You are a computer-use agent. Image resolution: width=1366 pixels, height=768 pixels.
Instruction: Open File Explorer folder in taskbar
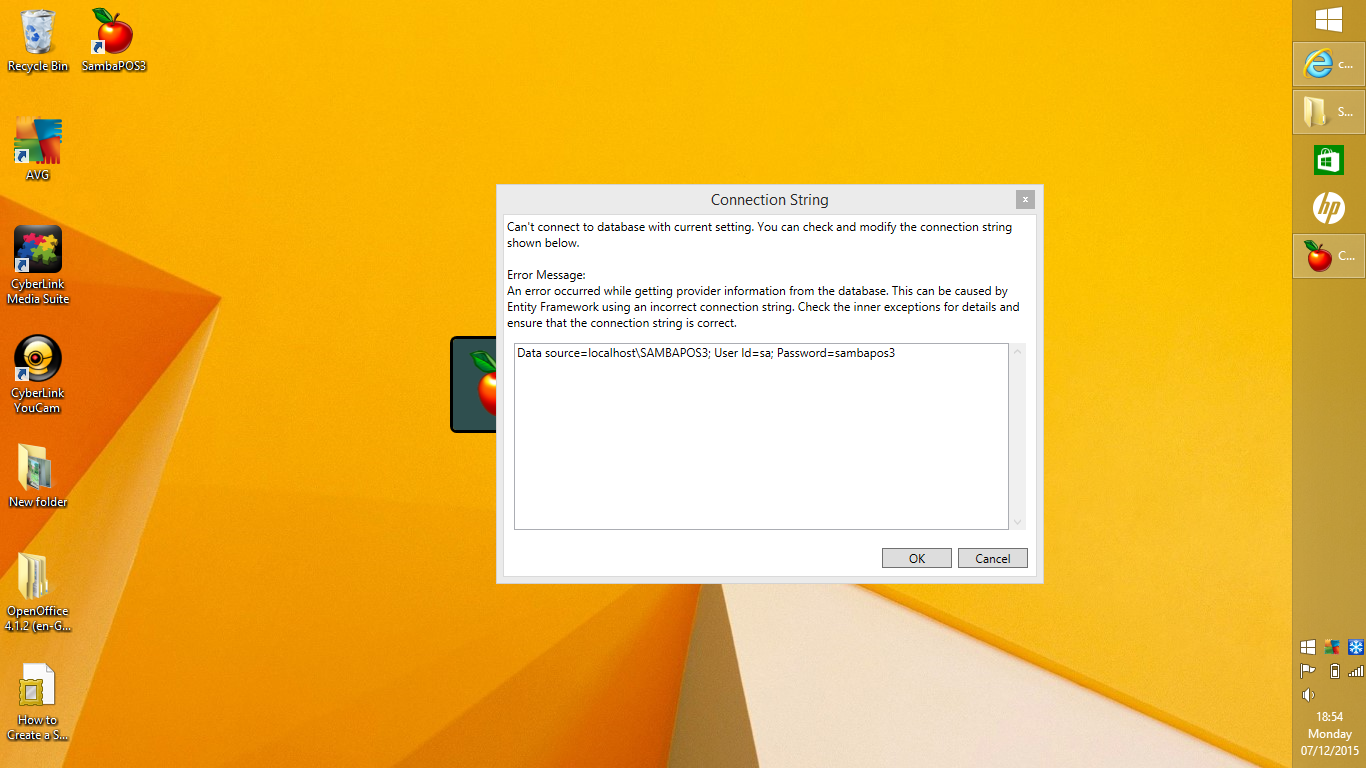(1328, 112)
